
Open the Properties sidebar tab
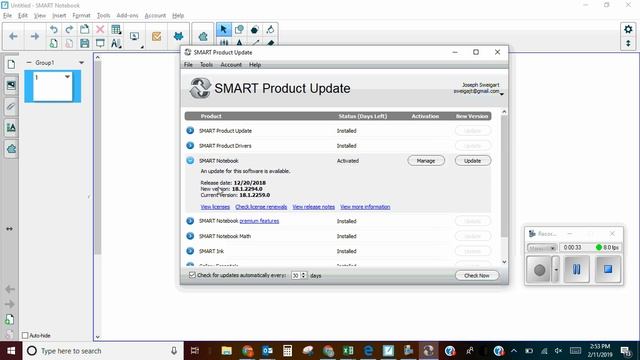click(x=11, y=128)
